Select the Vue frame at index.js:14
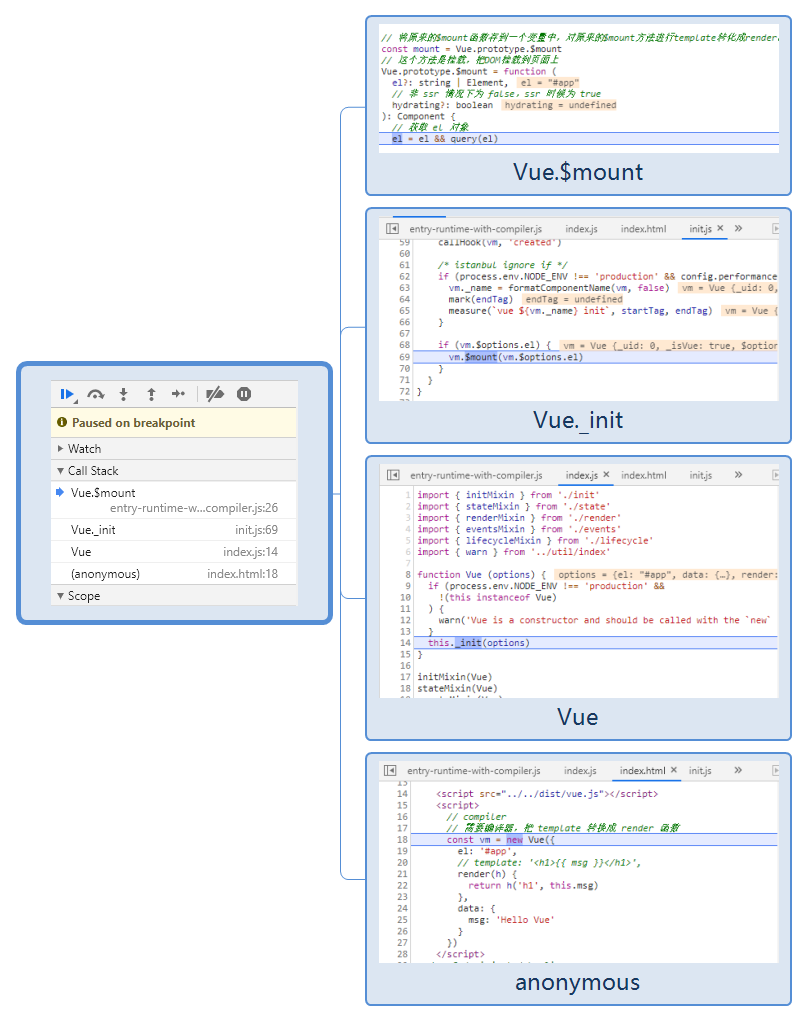This screenshot has width=808, height=1022. pyautogui.click(x=173, y=552)
